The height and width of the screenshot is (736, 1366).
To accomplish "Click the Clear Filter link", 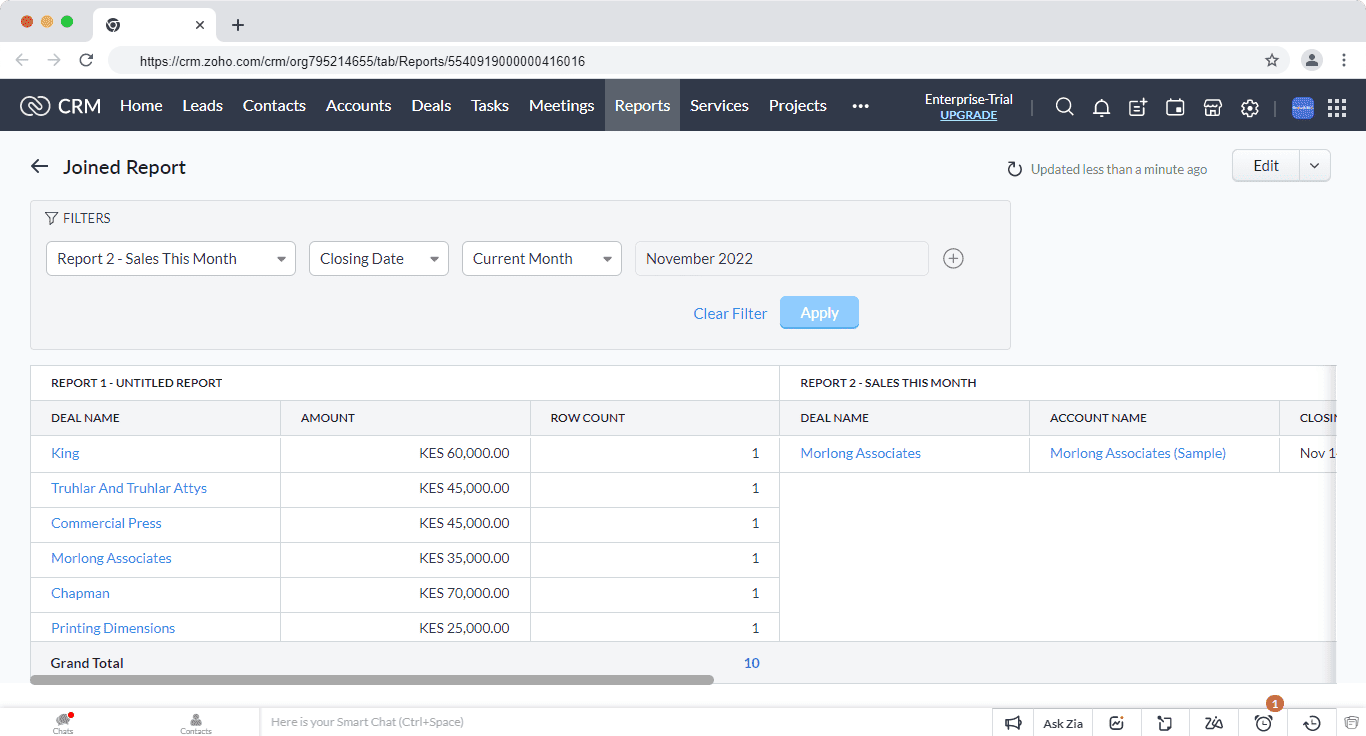I will click(730, 314).
